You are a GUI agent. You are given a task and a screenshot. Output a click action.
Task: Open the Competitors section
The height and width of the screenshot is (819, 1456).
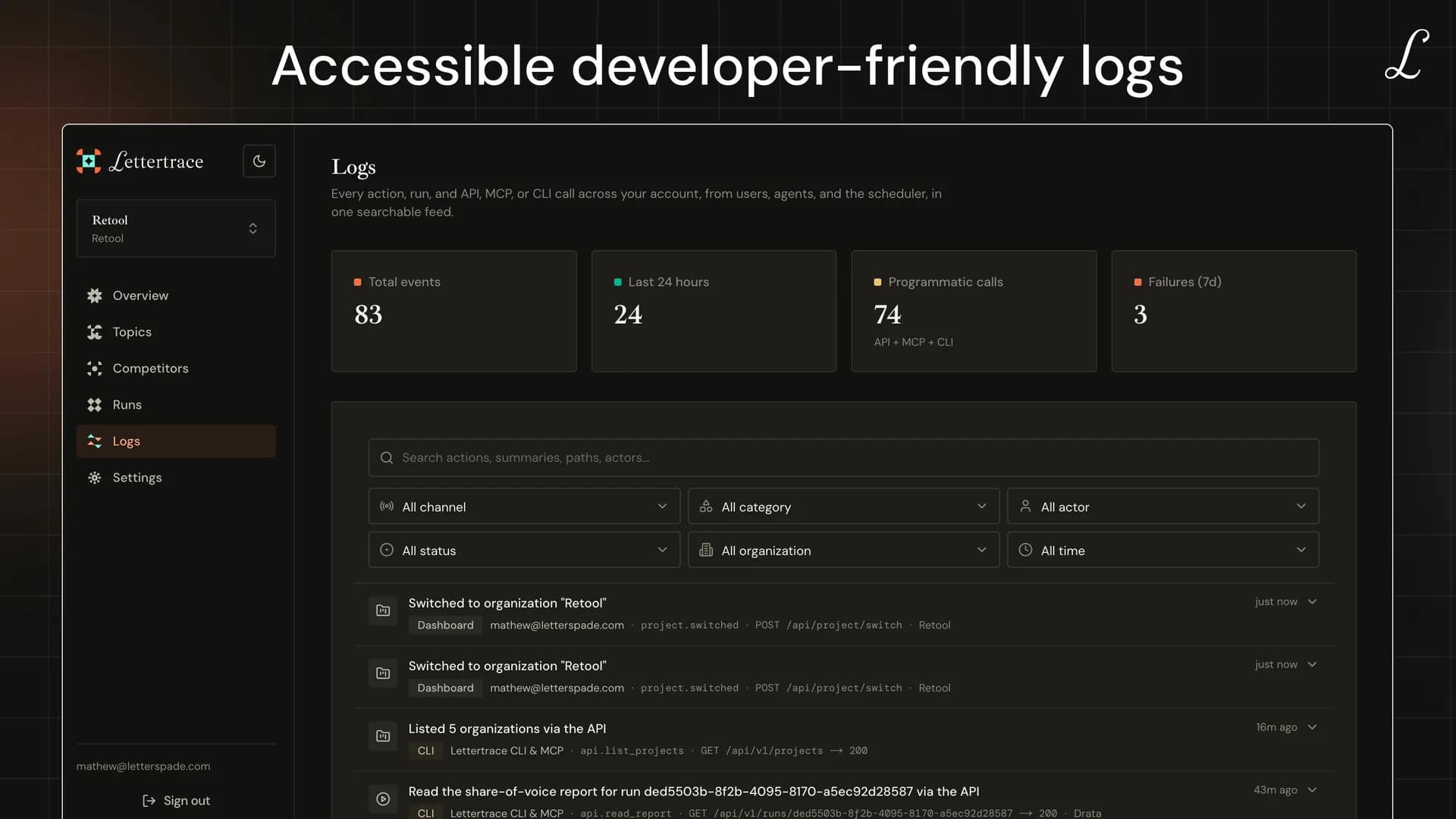176,369
